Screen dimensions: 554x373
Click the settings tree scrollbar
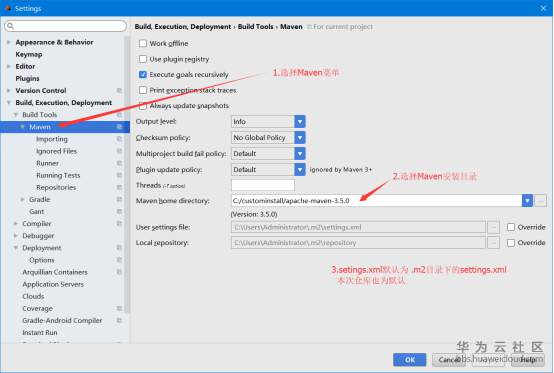(x=127, y=174)
